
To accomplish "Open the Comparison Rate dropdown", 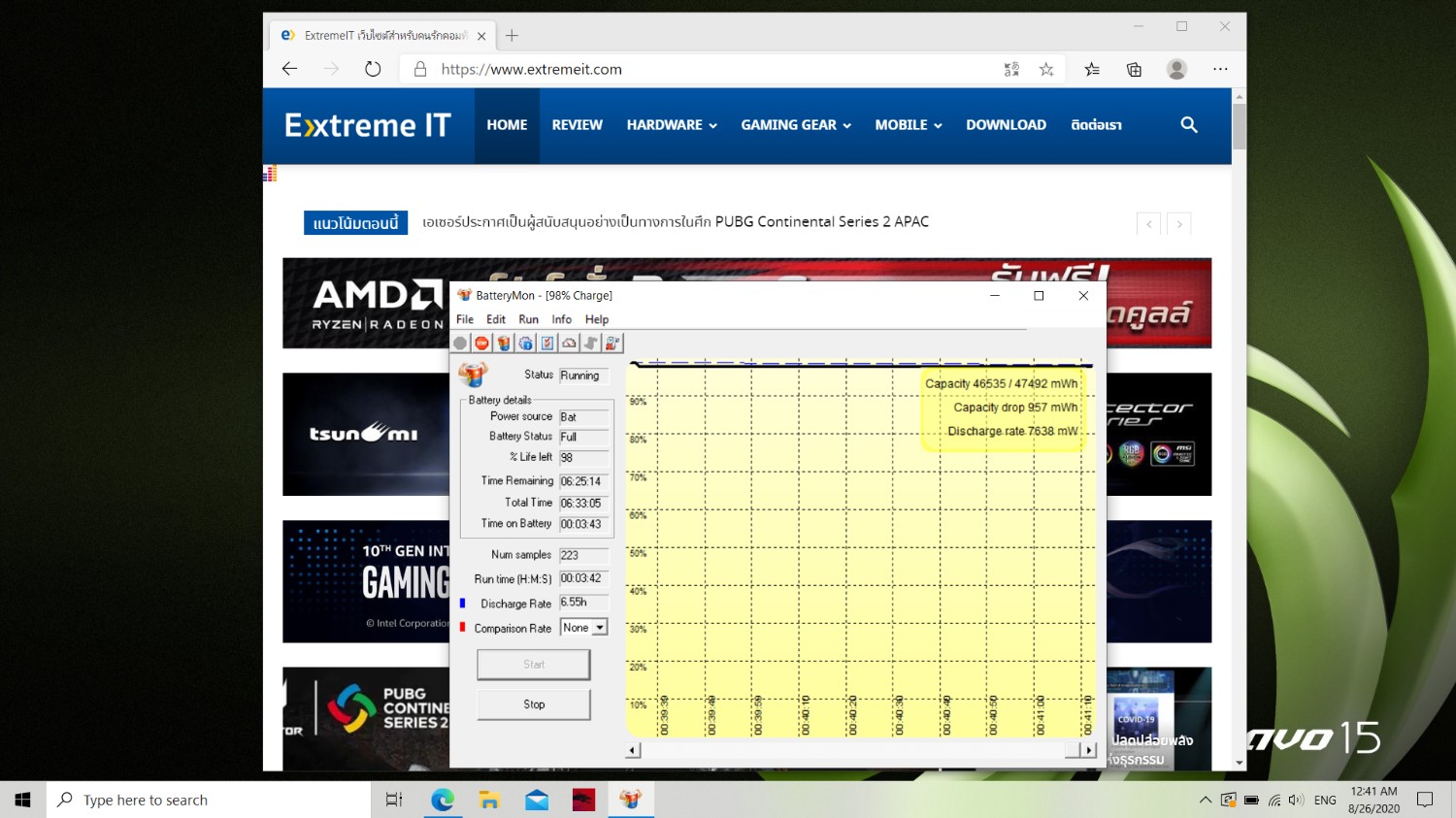I will 600,628.
